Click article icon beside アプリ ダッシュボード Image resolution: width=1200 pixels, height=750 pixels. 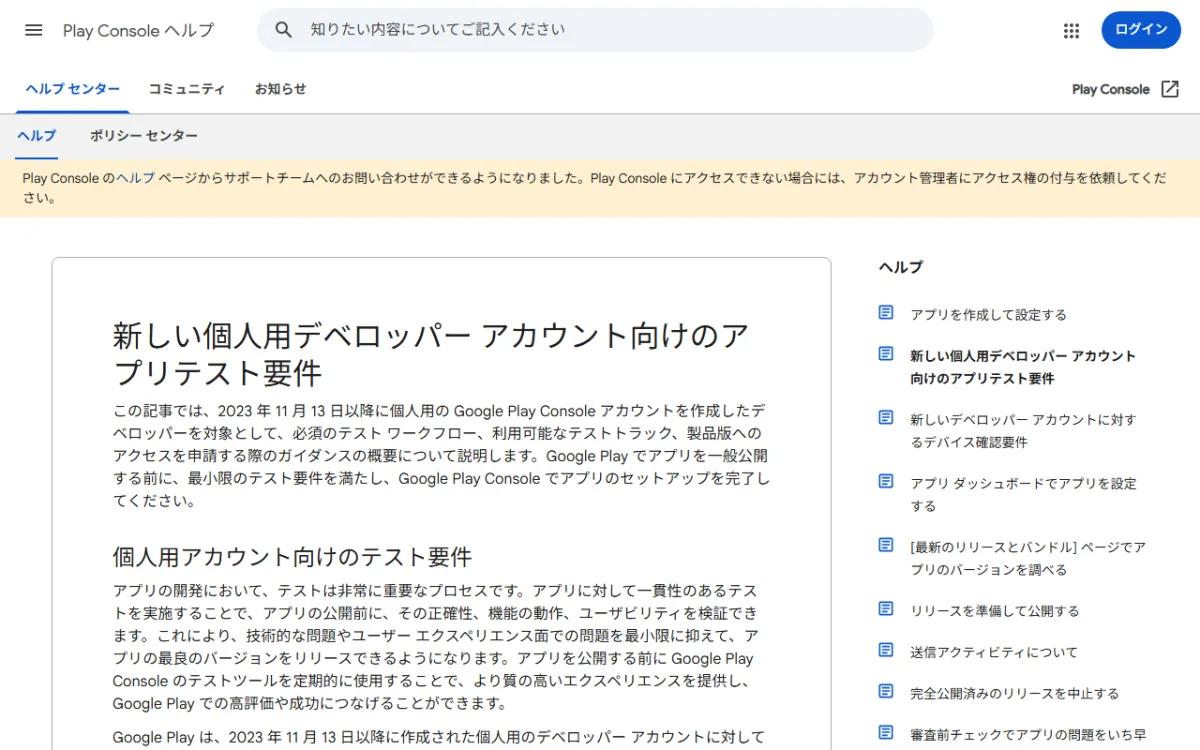pyautogui.click(x=886, y=481)
